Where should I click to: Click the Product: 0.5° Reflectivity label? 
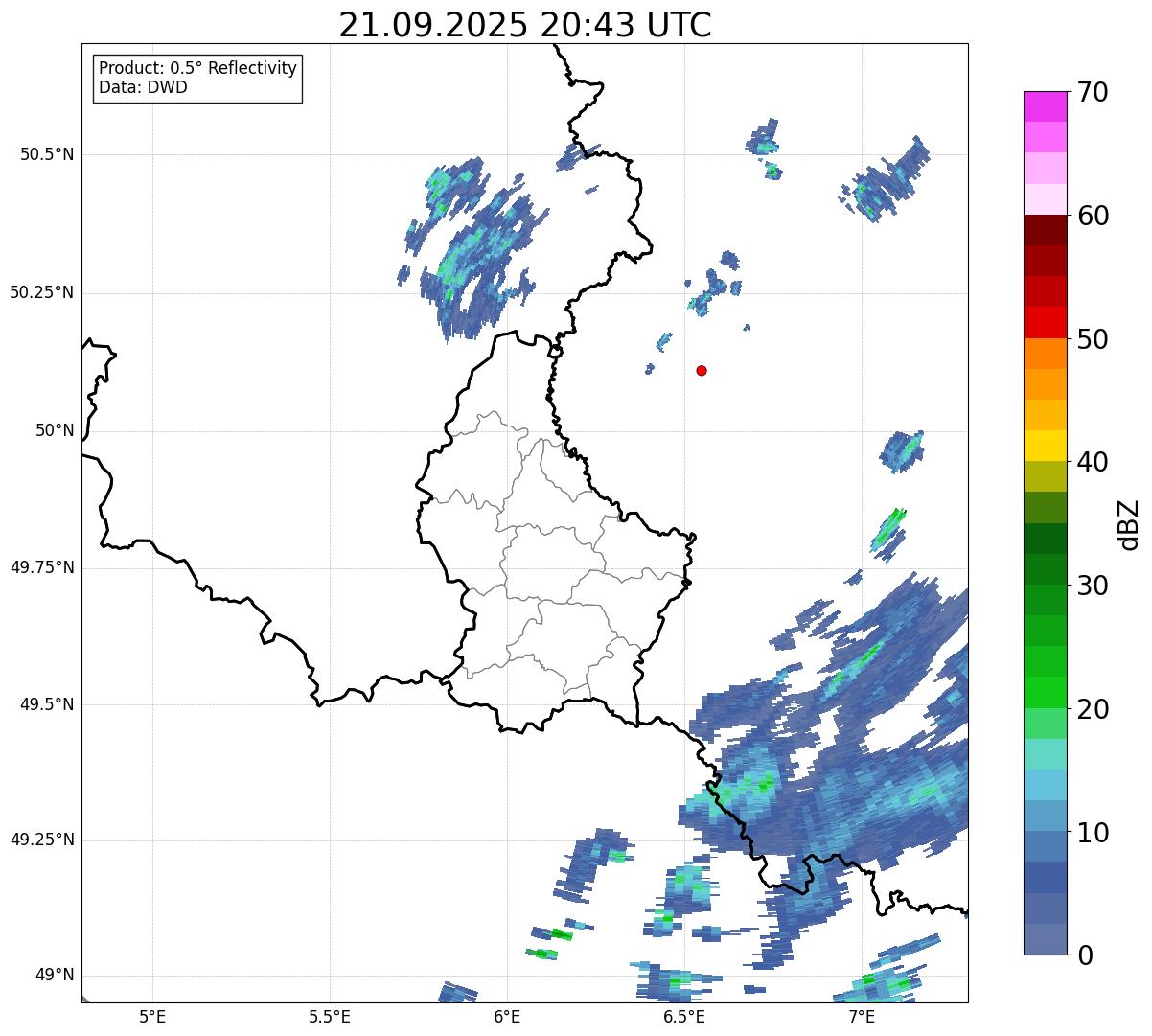click(x=197, y=68)
